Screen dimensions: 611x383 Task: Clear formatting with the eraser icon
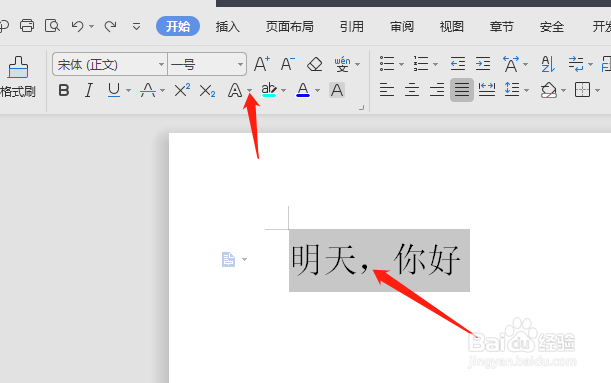click(x=314, y=64)
